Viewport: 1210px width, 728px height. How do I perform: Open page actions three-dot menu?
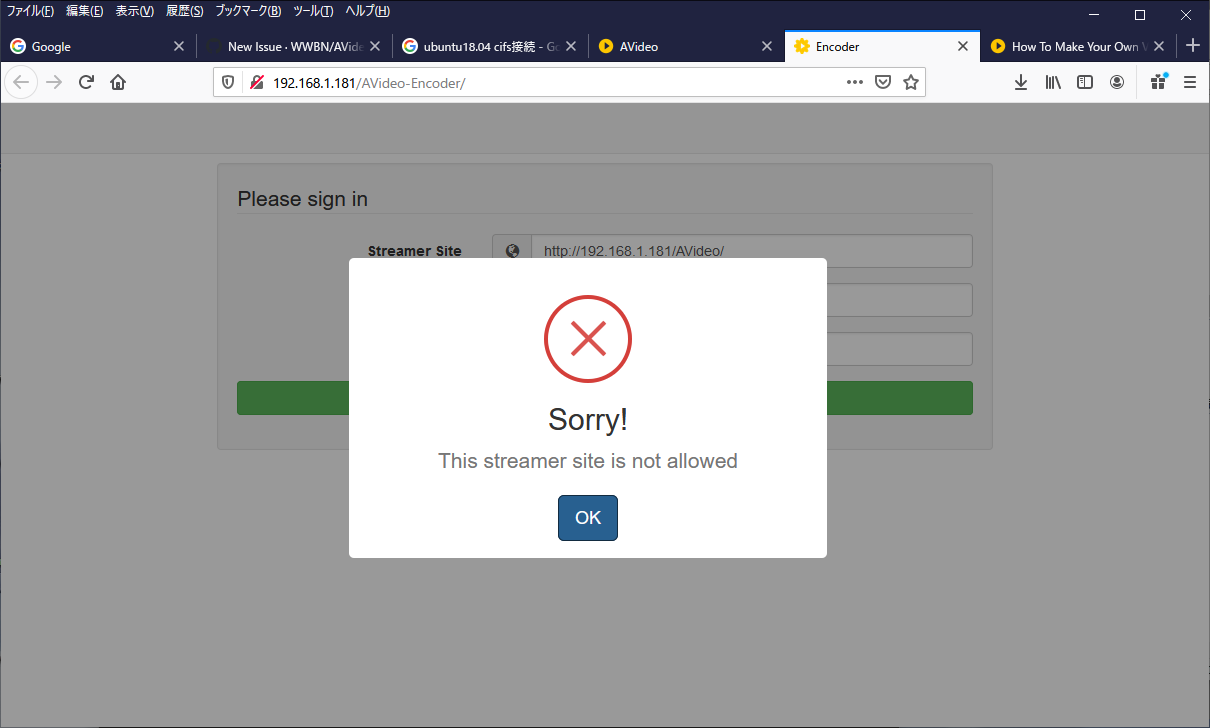click(x=854, y=83)
